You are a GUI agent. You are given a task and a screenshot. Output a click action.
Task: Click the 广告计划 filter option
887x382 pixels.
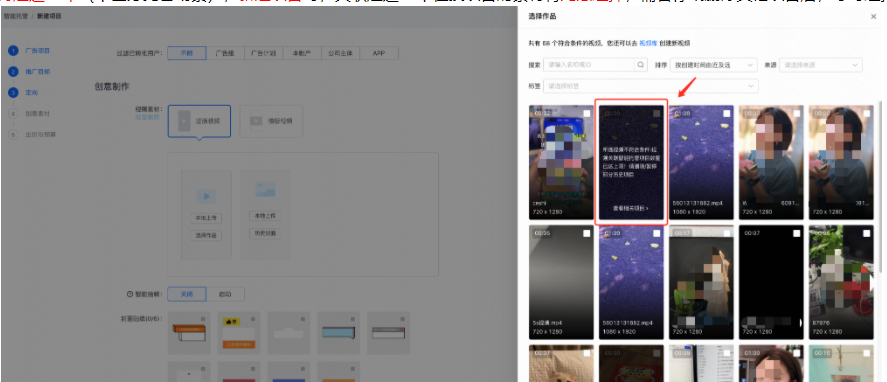263,53
